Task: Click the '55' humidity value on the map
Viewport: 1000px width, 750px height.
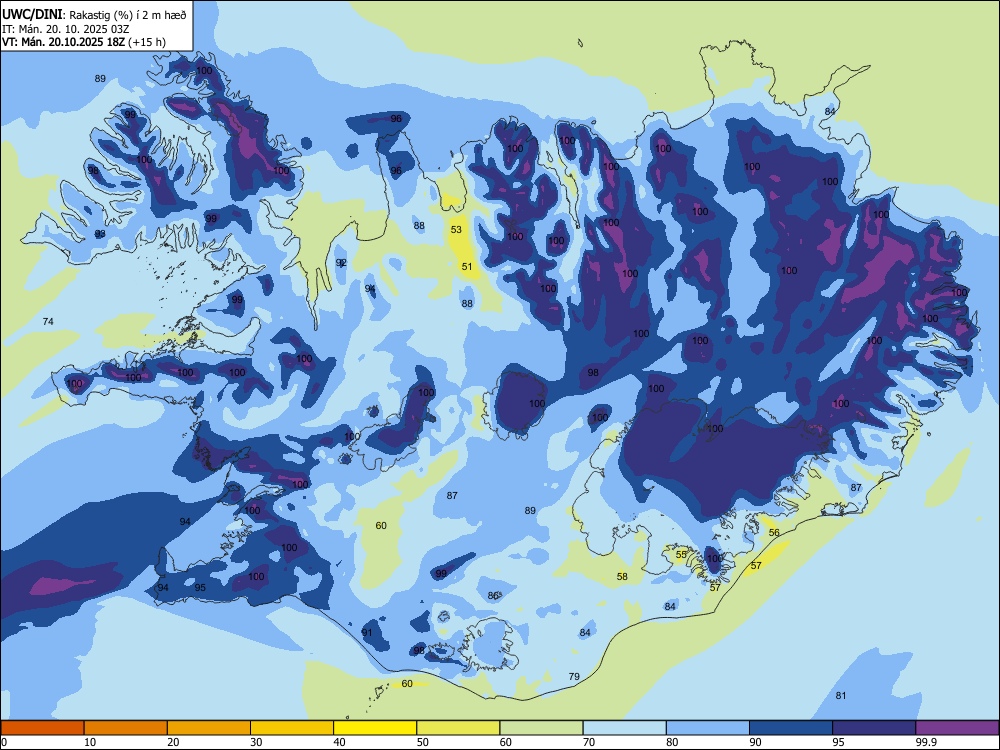Action: (681, 555)
